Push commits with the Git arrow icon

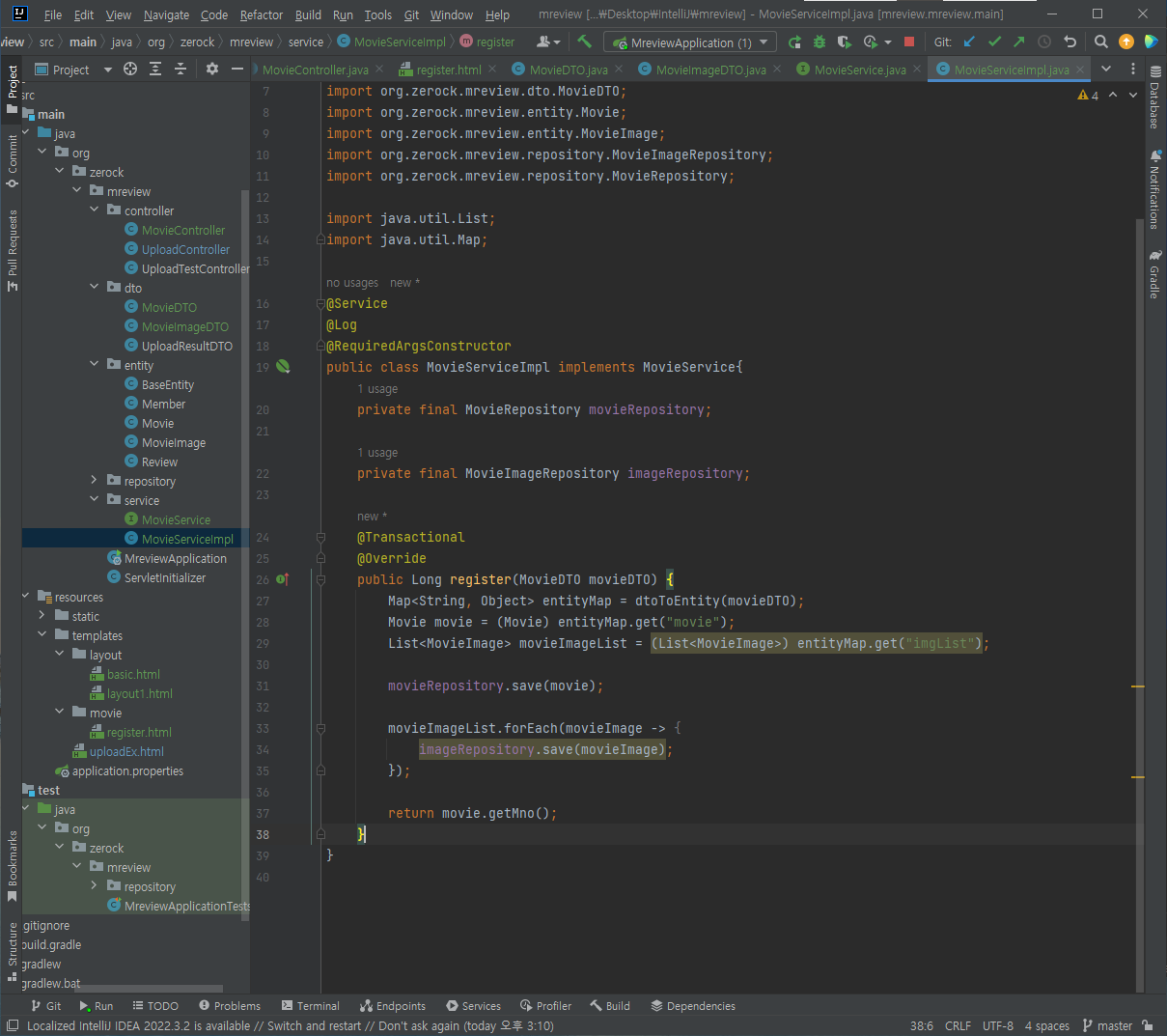(x=1019, y=42)
